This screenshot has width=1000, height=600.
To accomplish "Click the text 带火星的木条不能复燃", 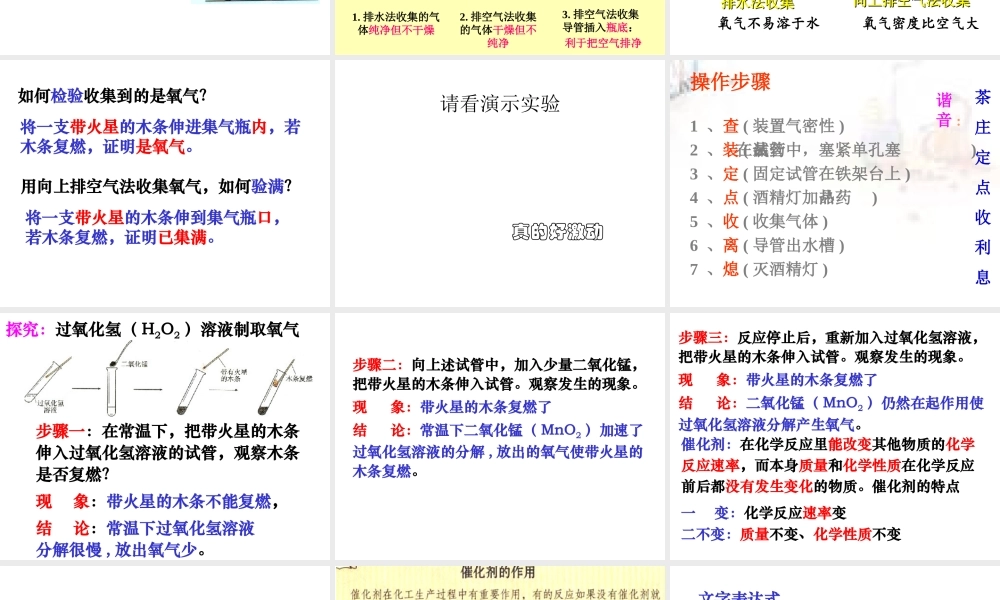I will (189, 502).
